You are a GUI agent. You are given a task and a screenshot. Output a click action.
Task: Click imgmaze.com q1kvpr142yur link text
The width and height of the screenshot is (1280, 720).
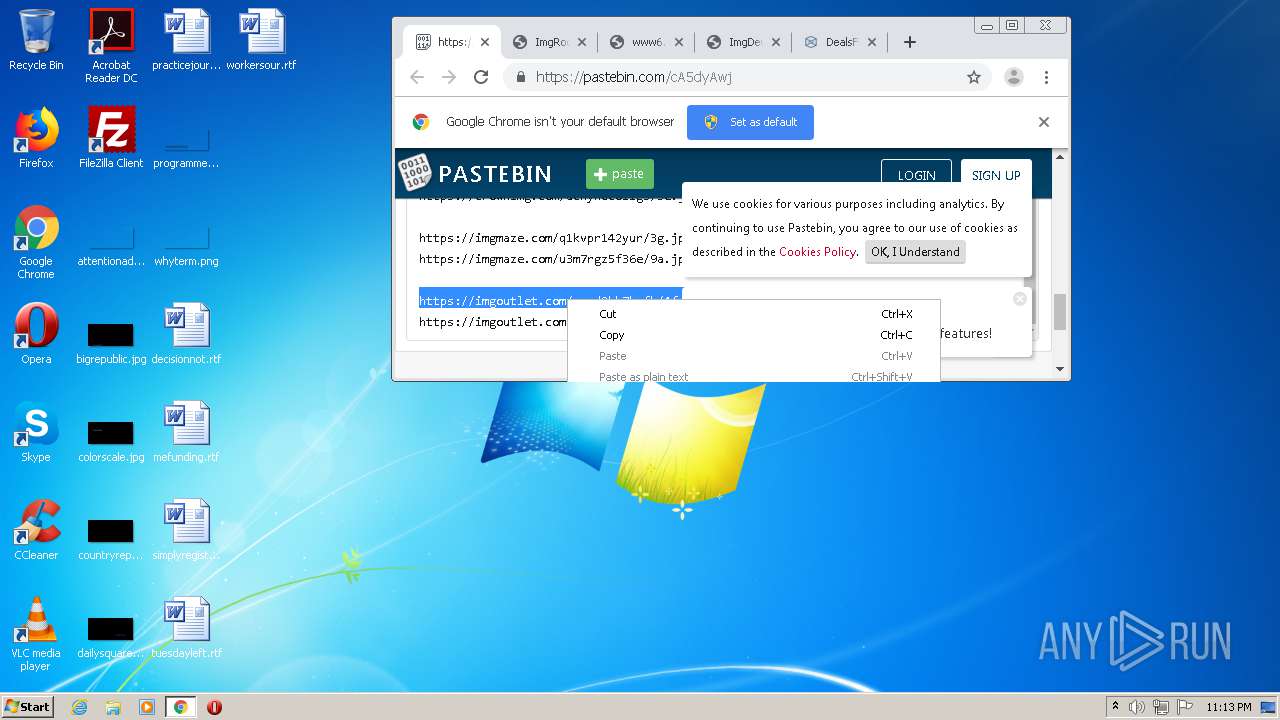[x=550, y=238]
